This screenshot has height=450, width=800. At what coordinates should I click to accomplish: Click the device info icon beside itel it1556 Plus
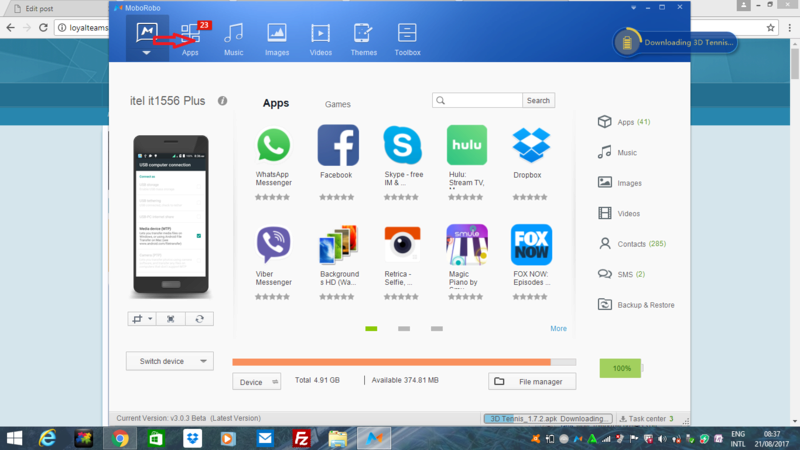pyautogui.click(x=222, y=101)
